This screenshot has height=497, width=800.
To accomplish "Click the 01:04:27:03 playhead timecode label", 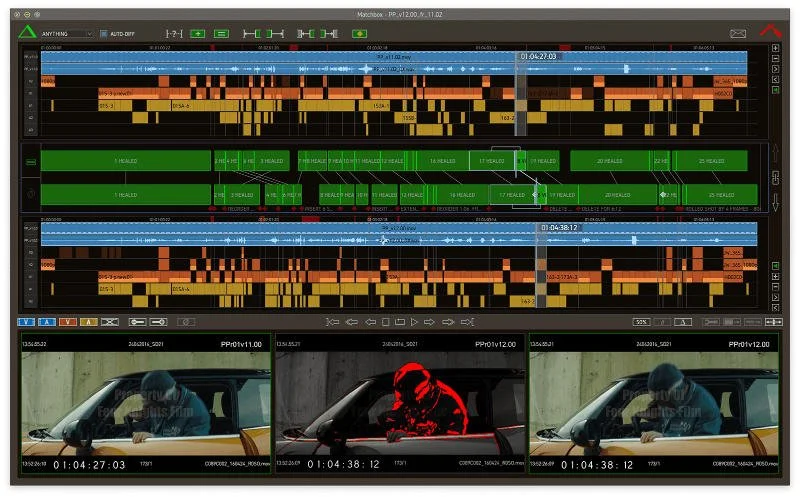I will coord(539,56).
